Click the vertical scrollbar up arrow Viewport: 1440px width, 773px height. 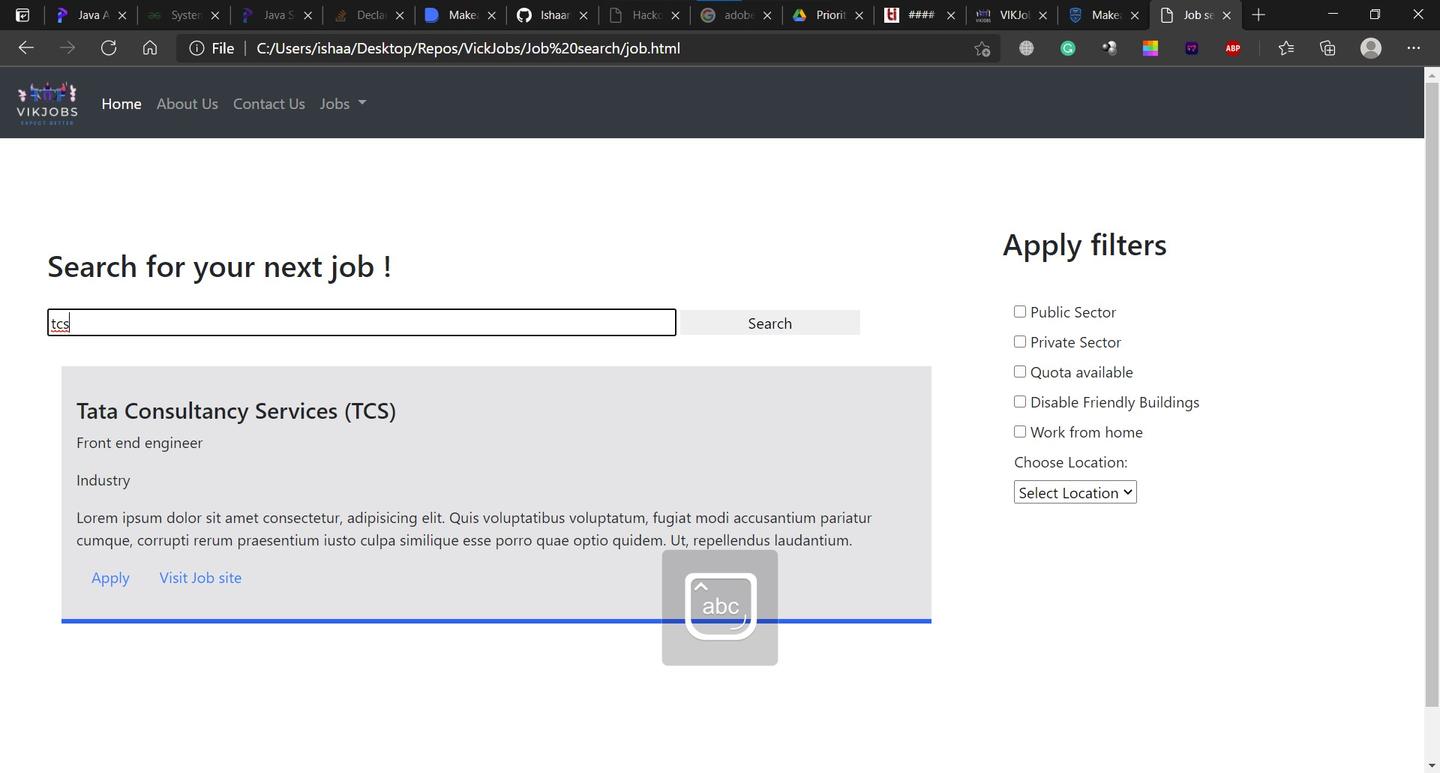[x=1431, y=75]
